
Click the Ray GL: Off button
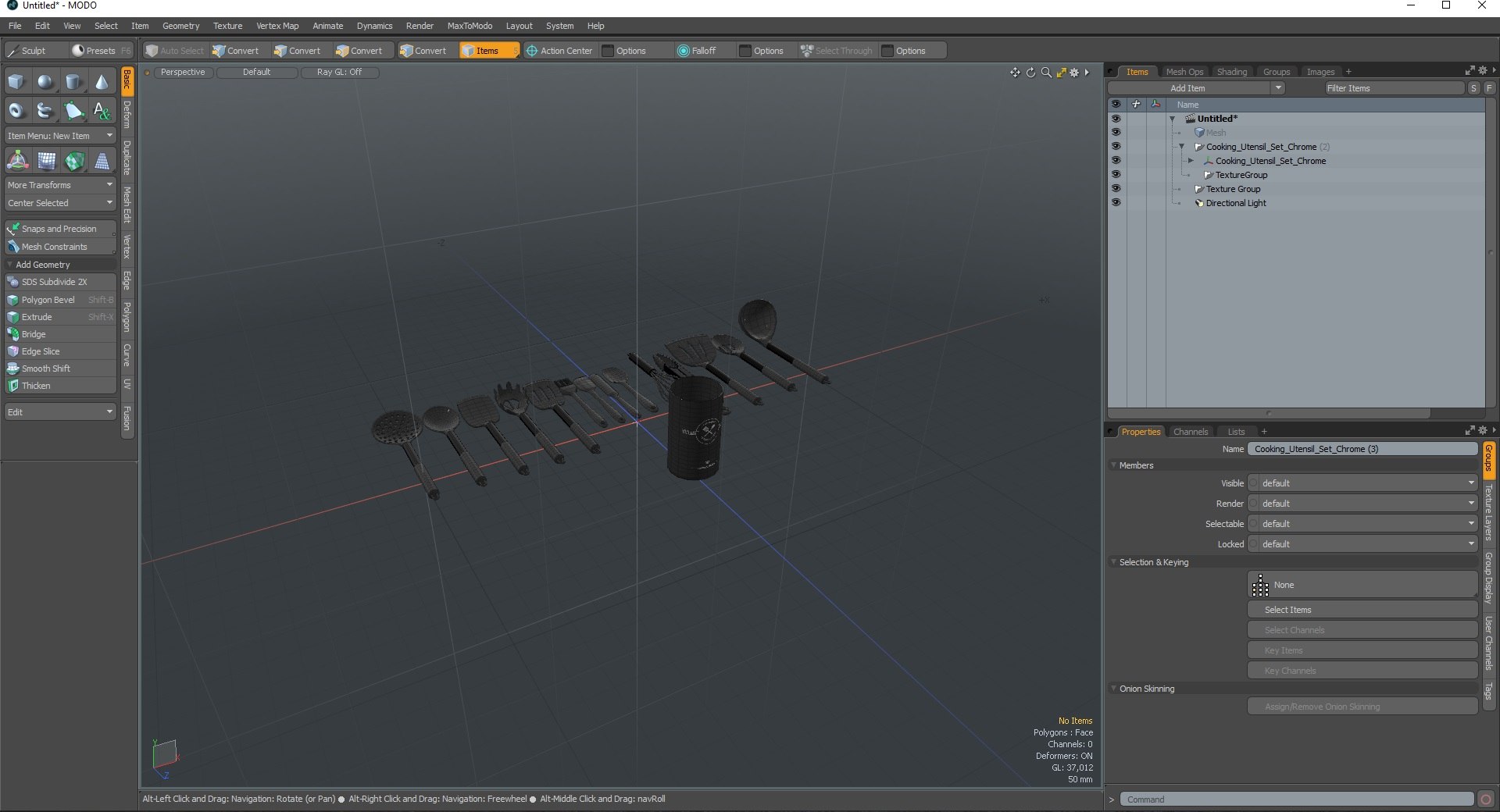click(340, 72)
